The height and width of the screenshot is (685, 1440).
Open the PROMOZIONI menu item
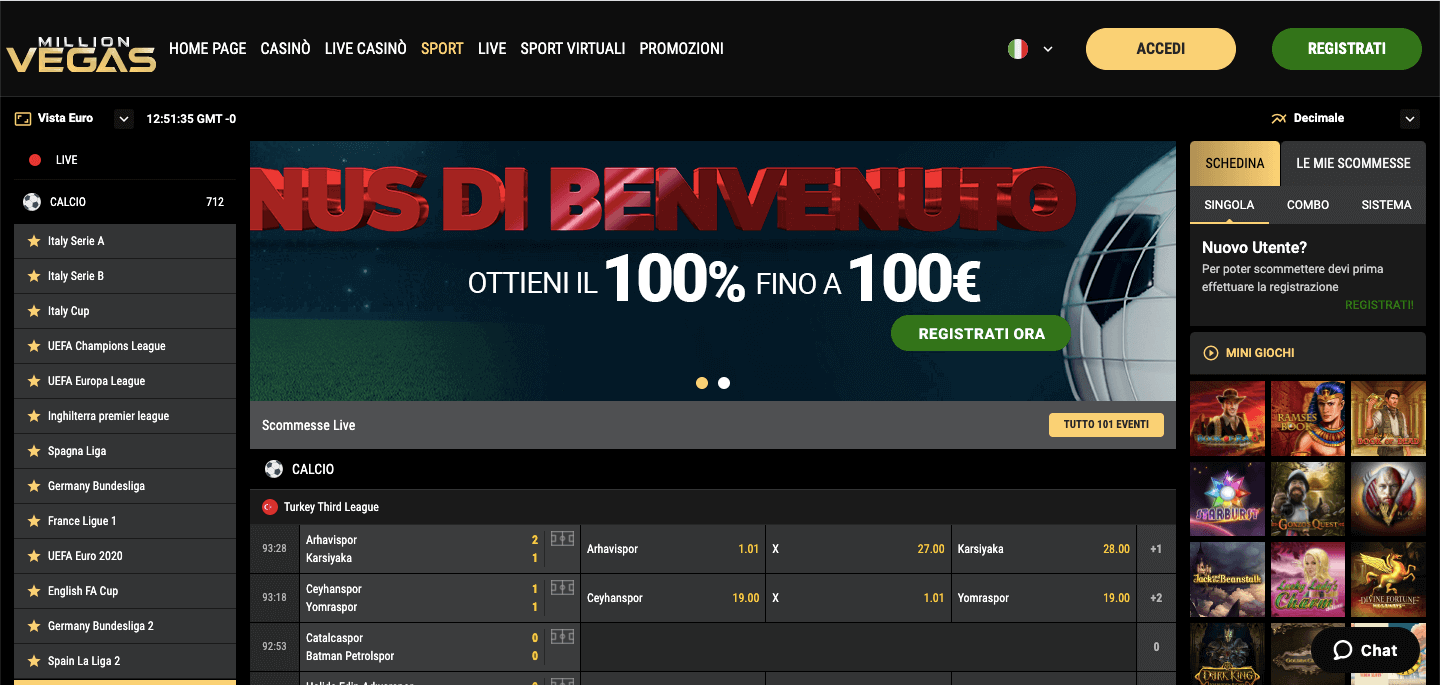681,49
